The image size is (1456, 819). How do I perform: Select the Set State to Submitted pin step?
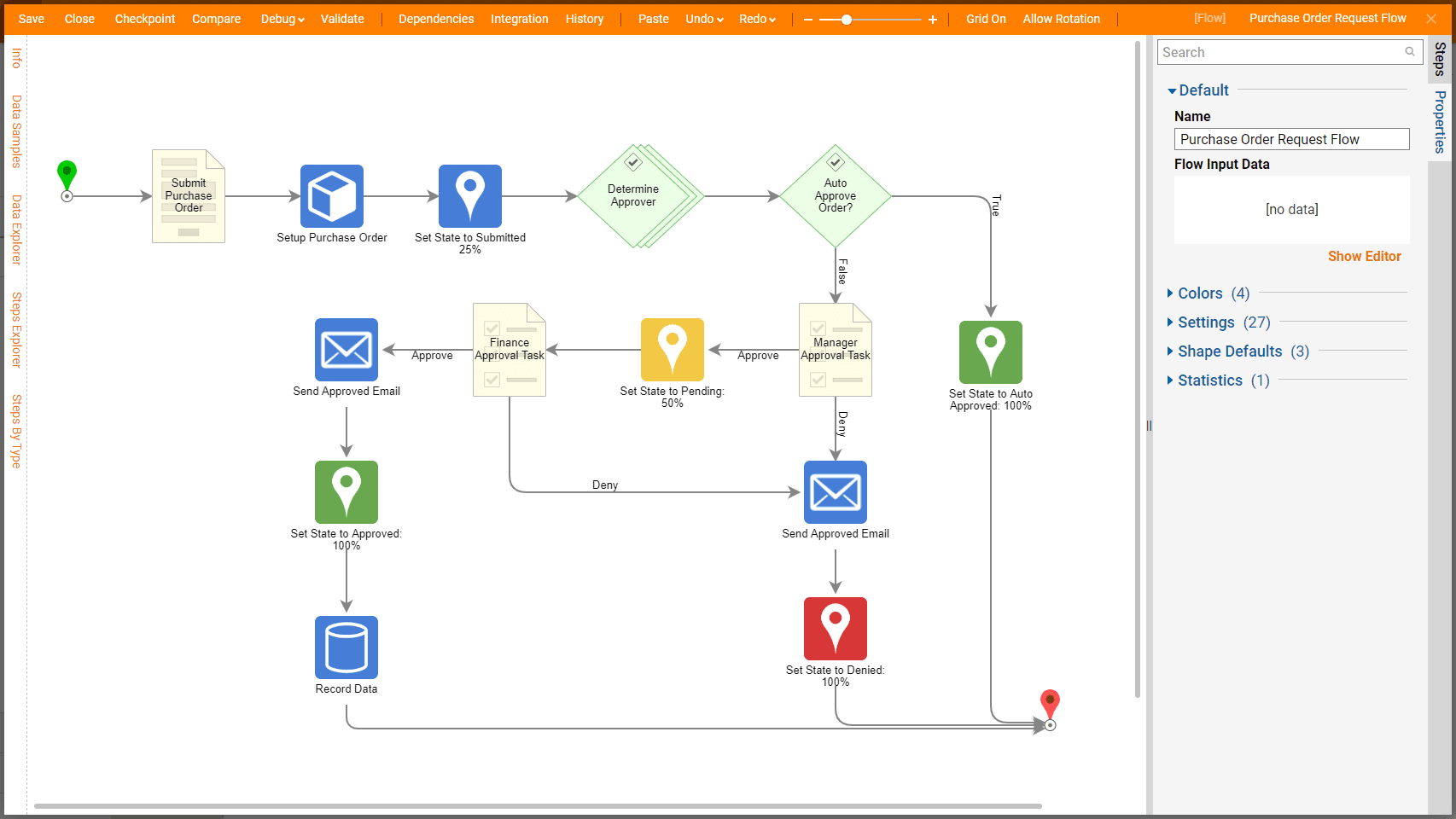(470, 196)
